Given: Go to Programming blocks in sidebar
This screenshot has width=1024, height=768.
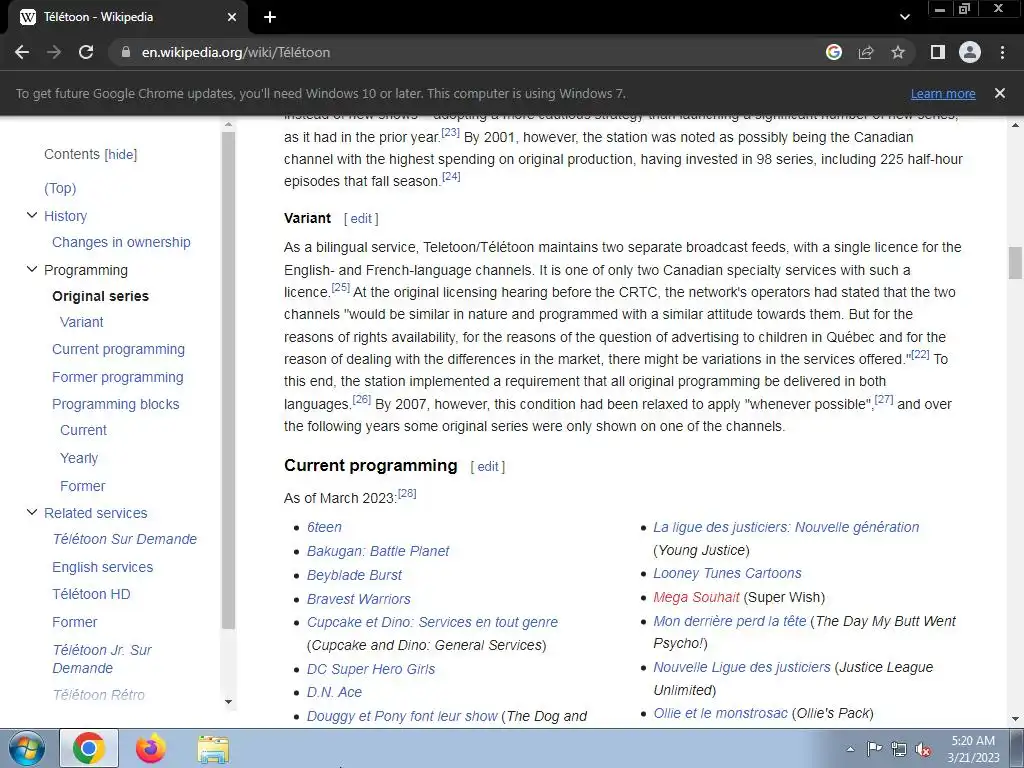Looking at the screenshot, I should (116, 404).
